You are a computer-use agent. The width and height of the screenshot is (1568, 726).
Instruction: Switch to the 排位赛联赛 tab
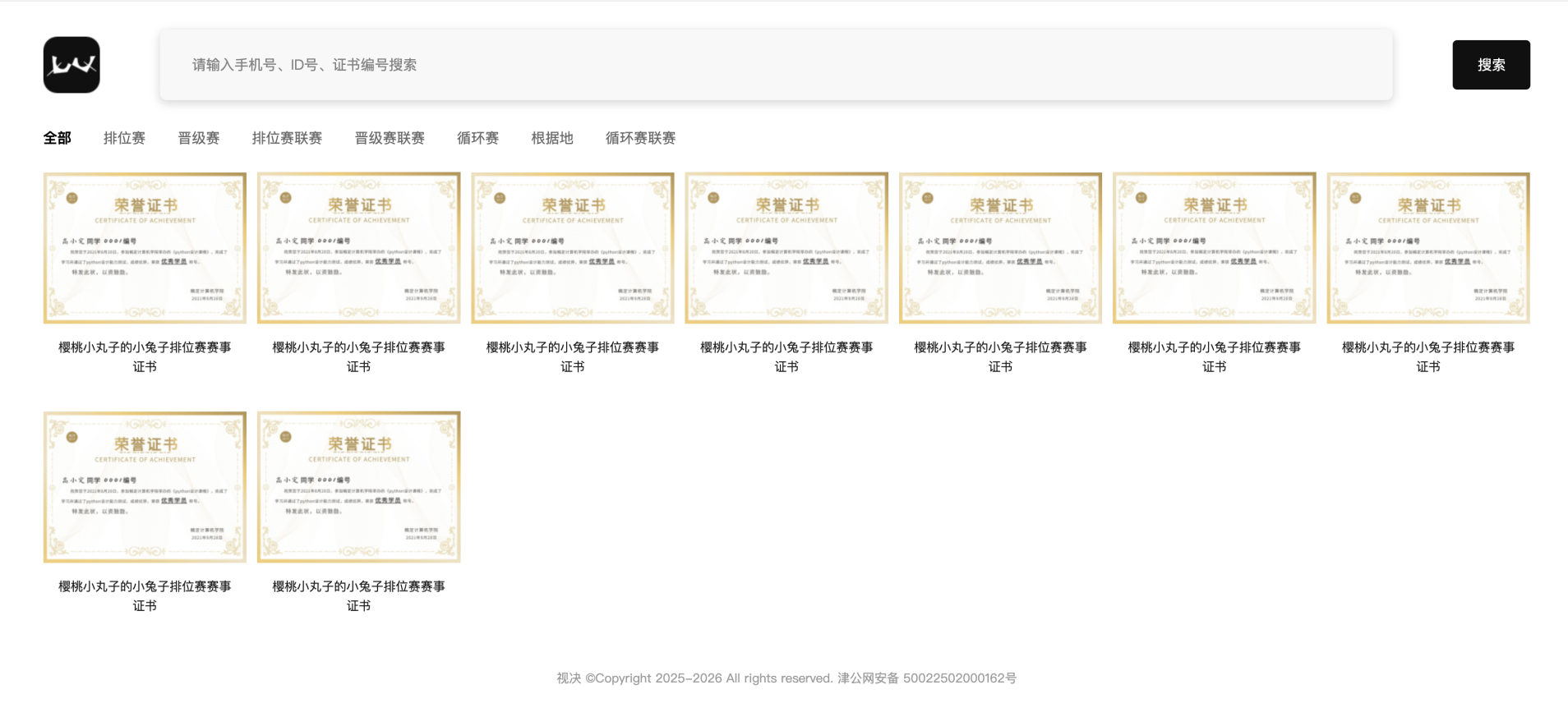[x=287, y=138]
